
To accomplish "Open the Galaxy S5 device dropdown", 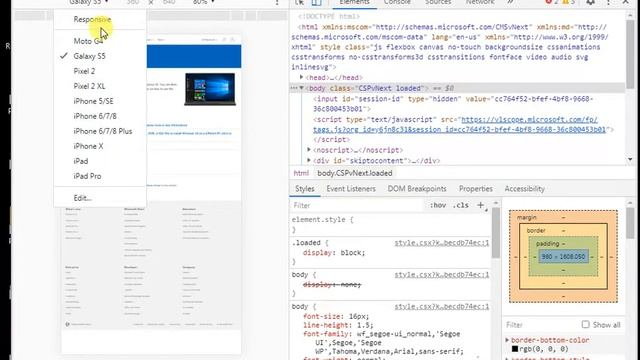I will click(x=89, y=2).
